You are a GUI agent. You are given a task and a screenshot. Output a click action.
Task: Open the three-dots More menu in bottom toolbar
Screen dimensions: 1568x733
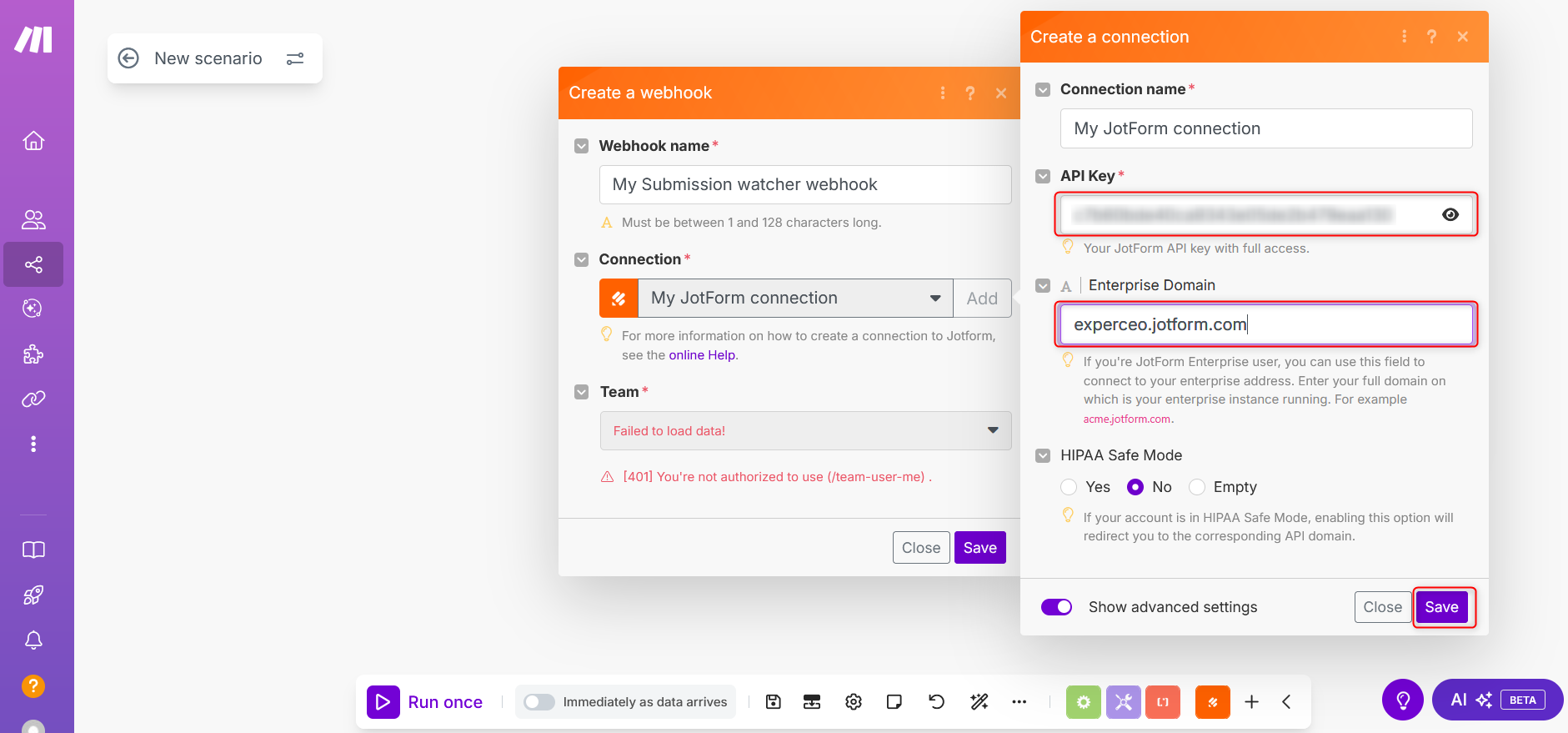tap(1019, 702)
